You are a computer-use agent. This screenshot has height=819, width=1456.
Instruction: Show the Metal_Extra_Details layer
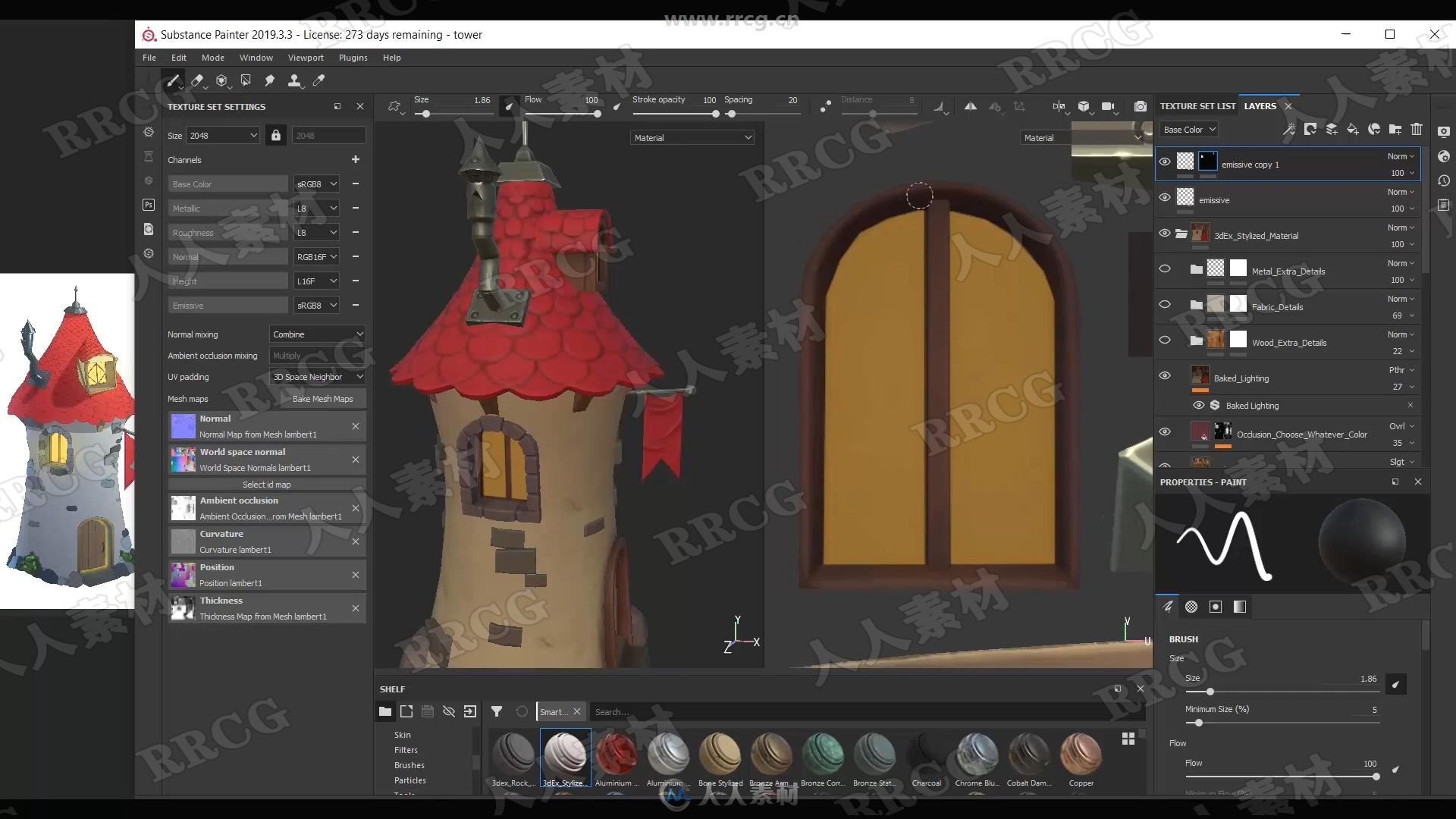pos(1165,268)
